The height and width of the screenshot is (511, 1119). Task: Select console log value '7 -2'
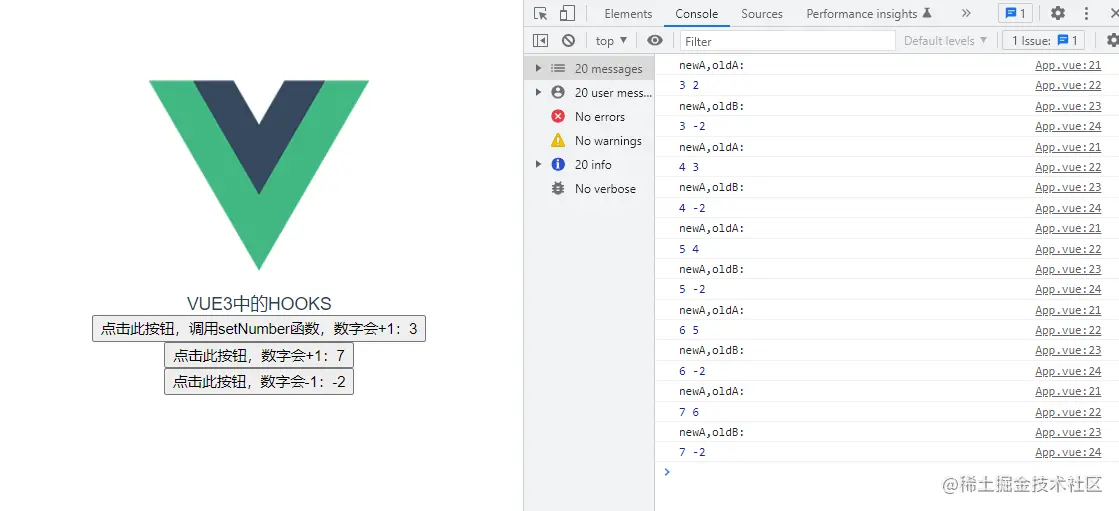(x=692, y=452)
